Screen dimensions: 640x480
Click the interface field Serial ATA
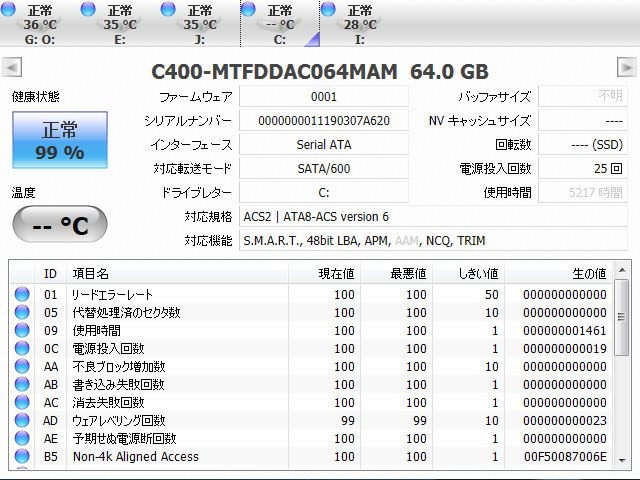(x=324, y=144)
